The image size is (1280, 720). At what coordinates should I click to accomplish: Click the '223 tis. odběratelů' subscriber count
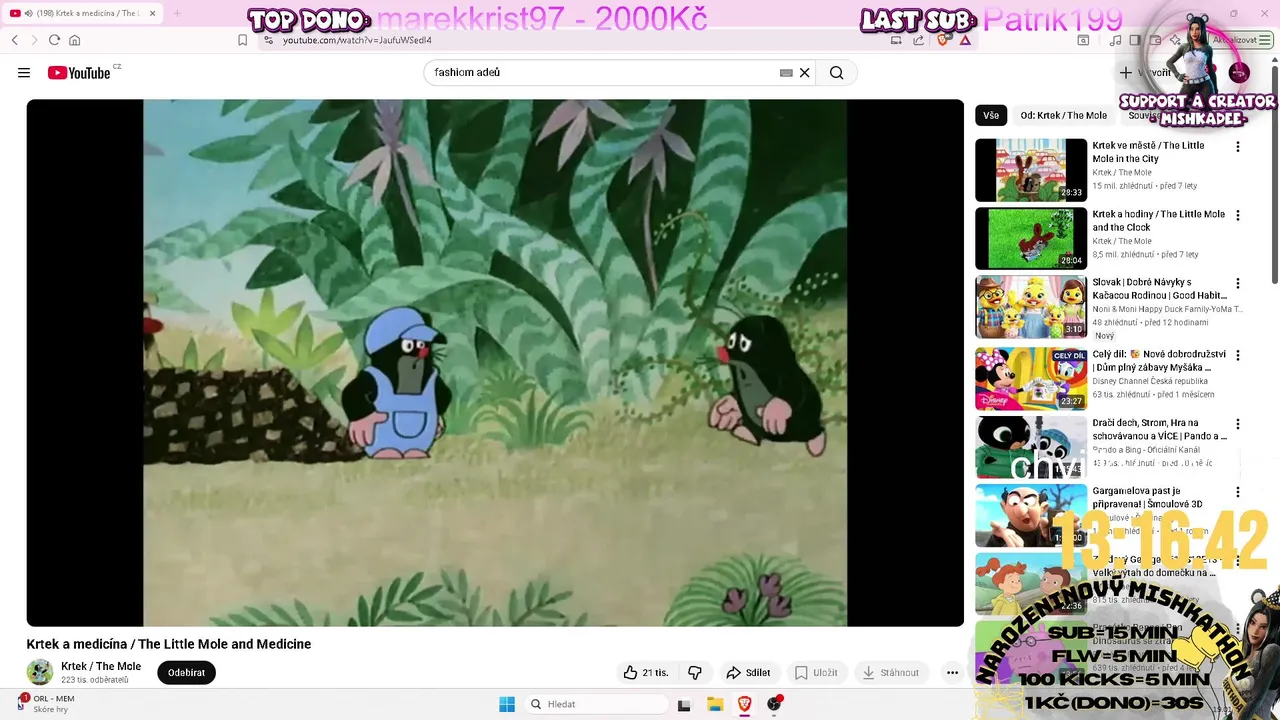[x=95, y=680]
